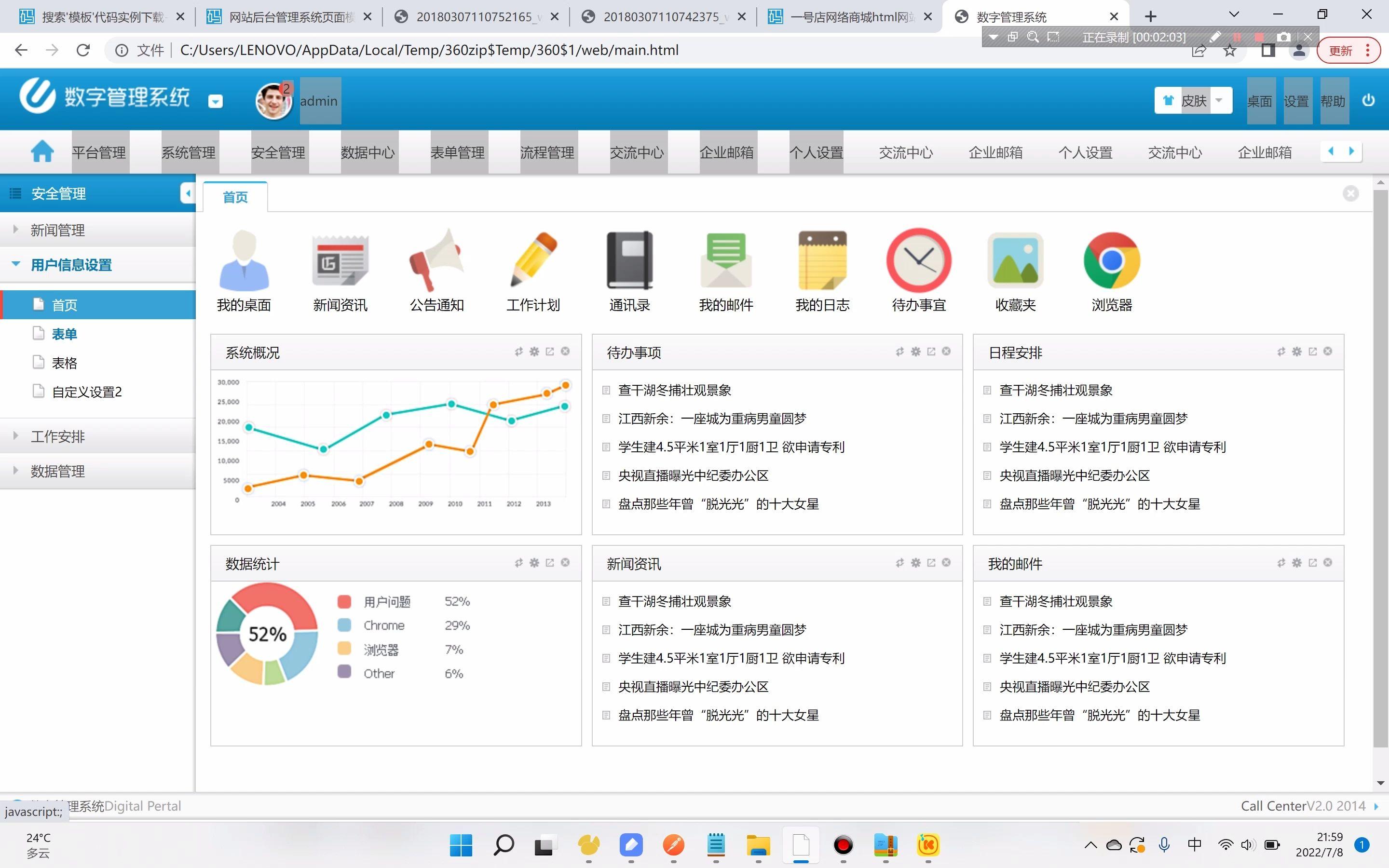Collapse the 用户信息设置 sidebar section
1389x868 pixels.
pyautogui.click(x=97, y=265)
